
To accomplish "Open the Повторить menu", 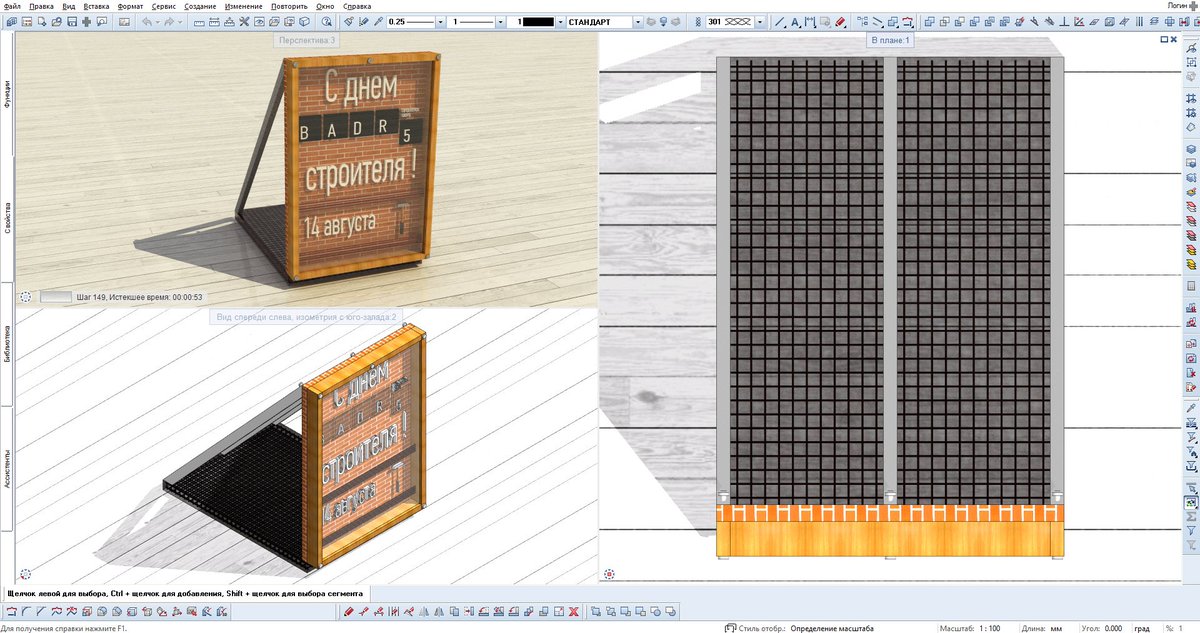I will (x=289, y=6).
